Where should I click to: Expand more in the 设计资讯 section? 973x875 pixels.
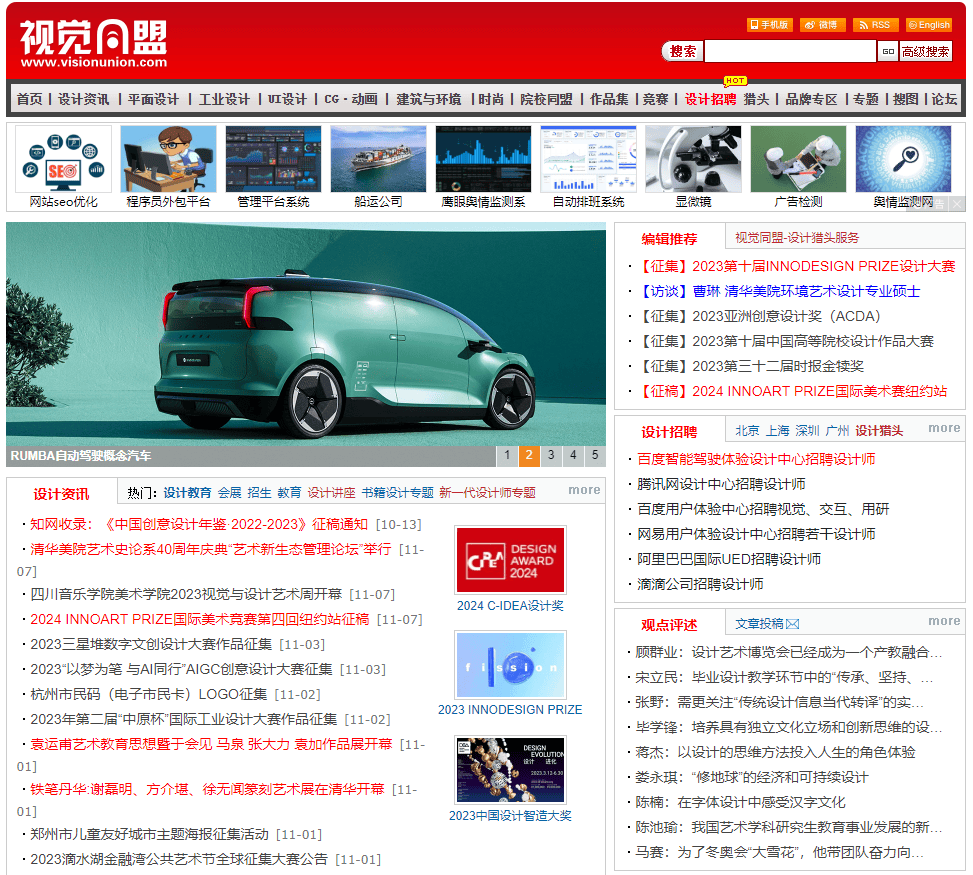coord(584,490)
